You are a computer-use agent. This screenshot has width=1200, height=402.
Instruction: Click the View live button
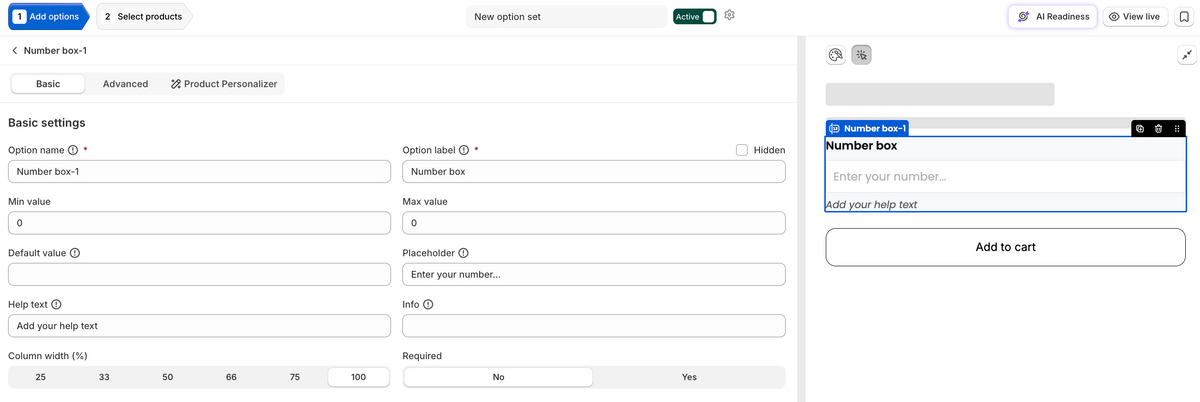tap(1135, 17)
